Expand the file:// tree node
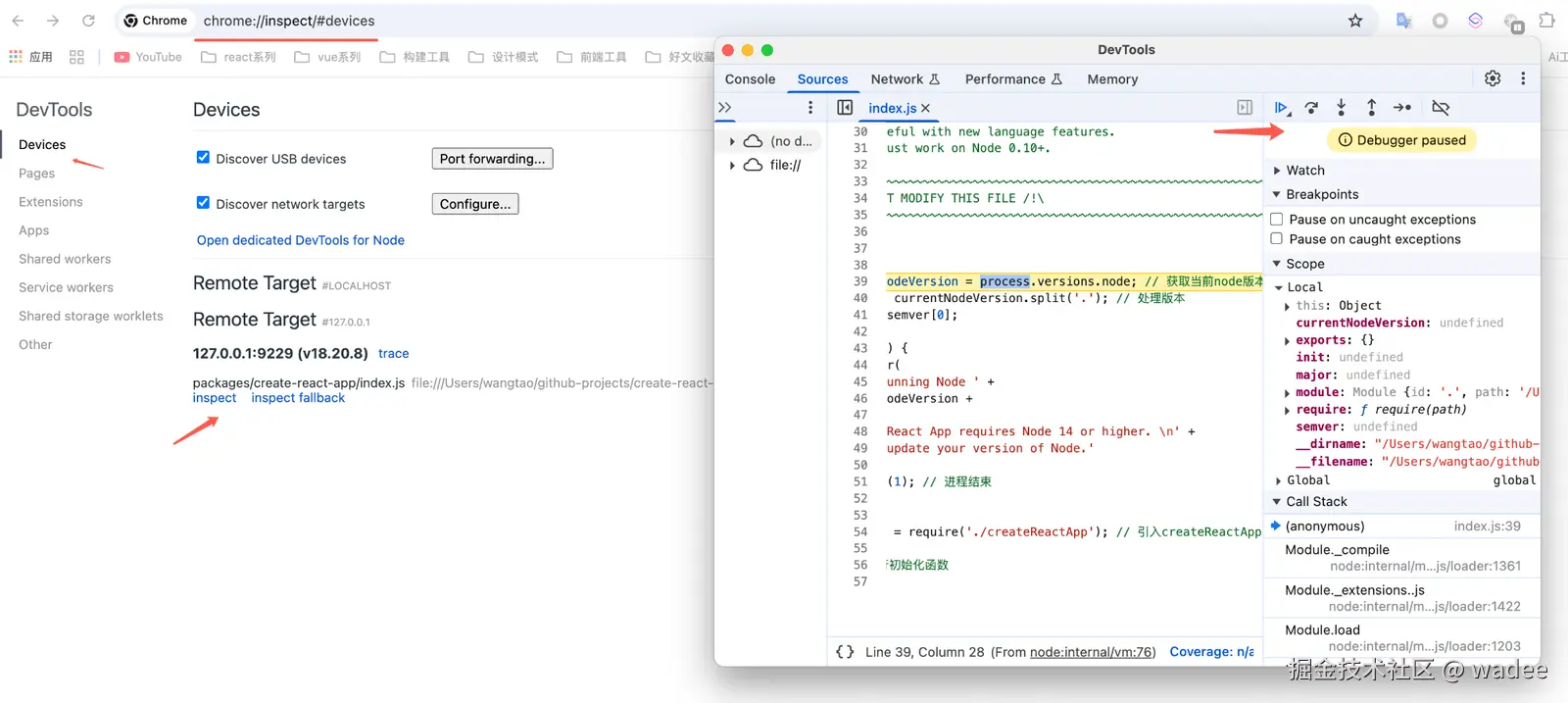This screenshot has width=1568, height=703. point(732,165)
